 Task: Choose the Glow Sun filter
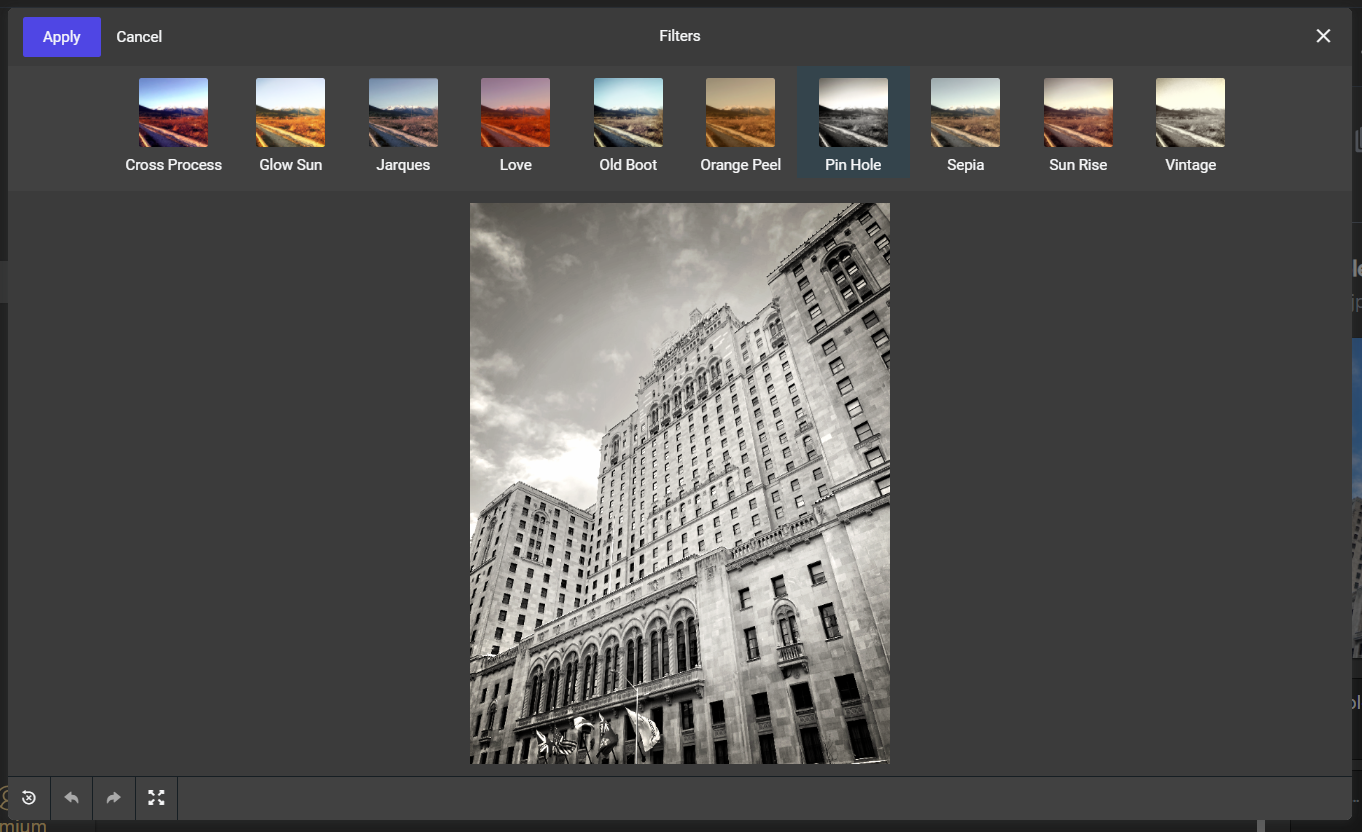point(290,125)
